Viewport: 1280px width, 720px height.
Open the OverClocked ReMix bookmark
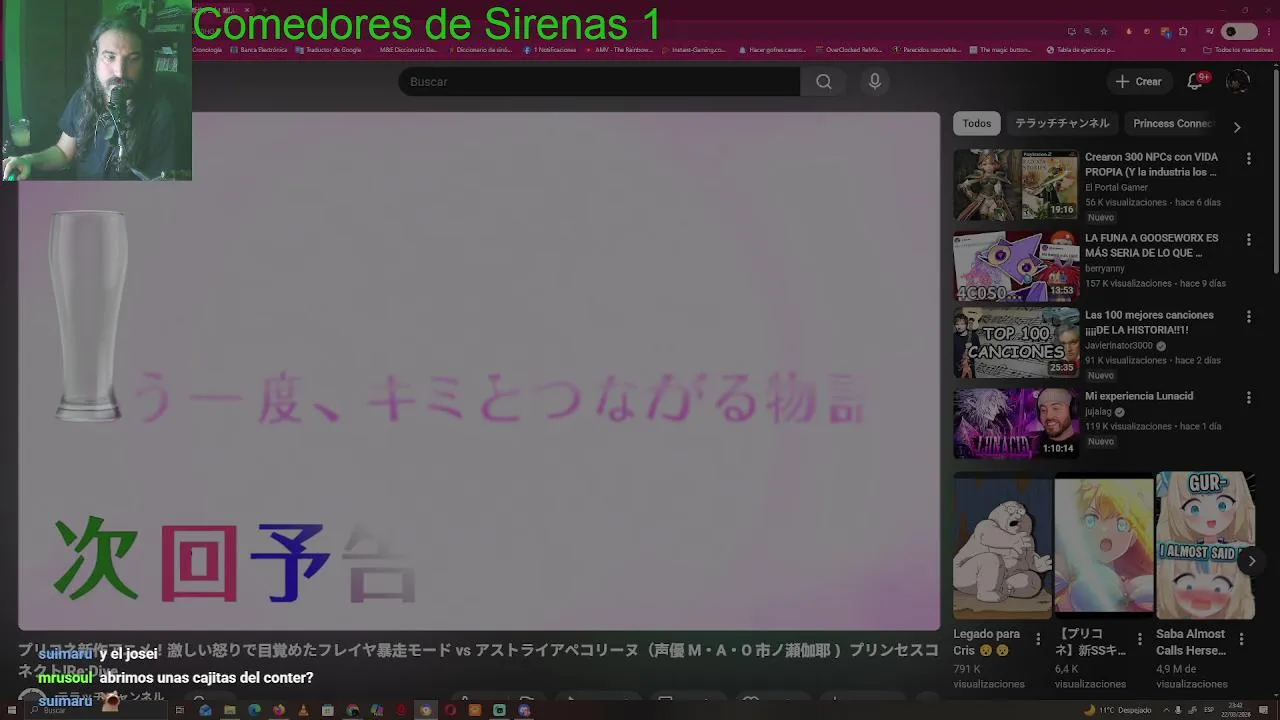[849, 49]
